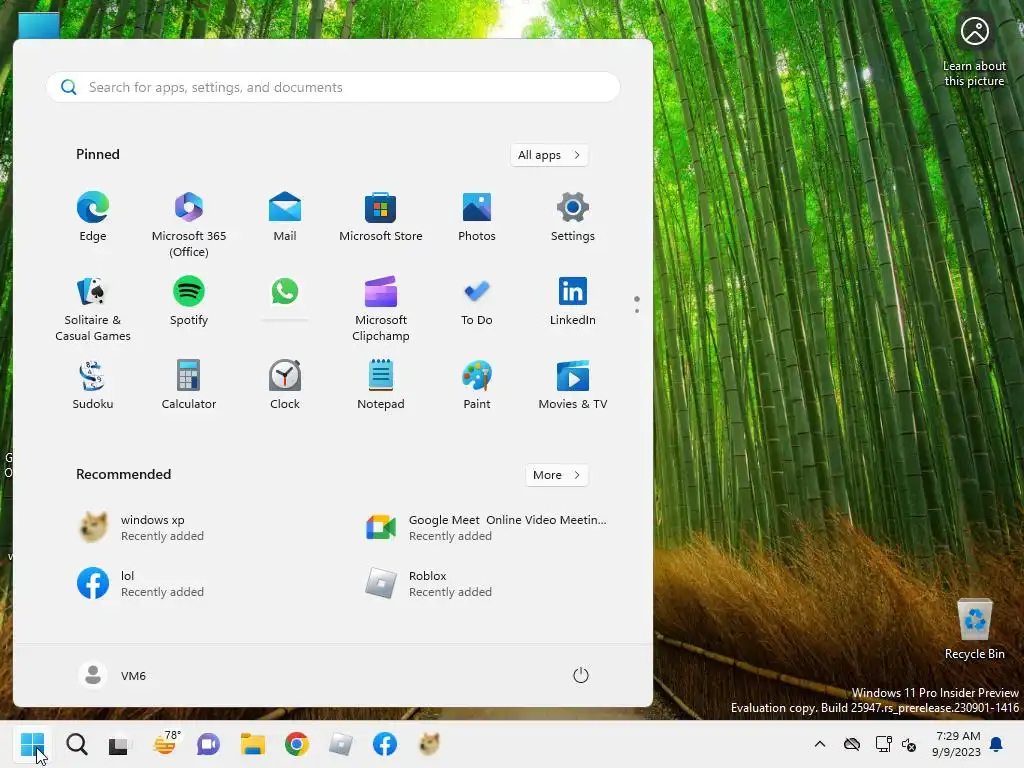Open the Facebook taskbar icon

point(385,744)
